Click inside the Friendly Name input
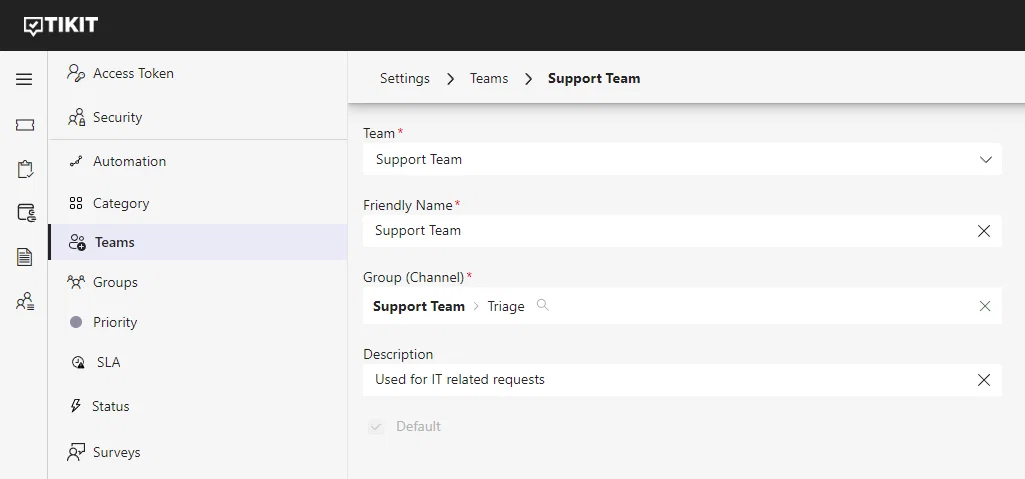Viewport: 1025px width, 479px height. (x=682, y=231)
